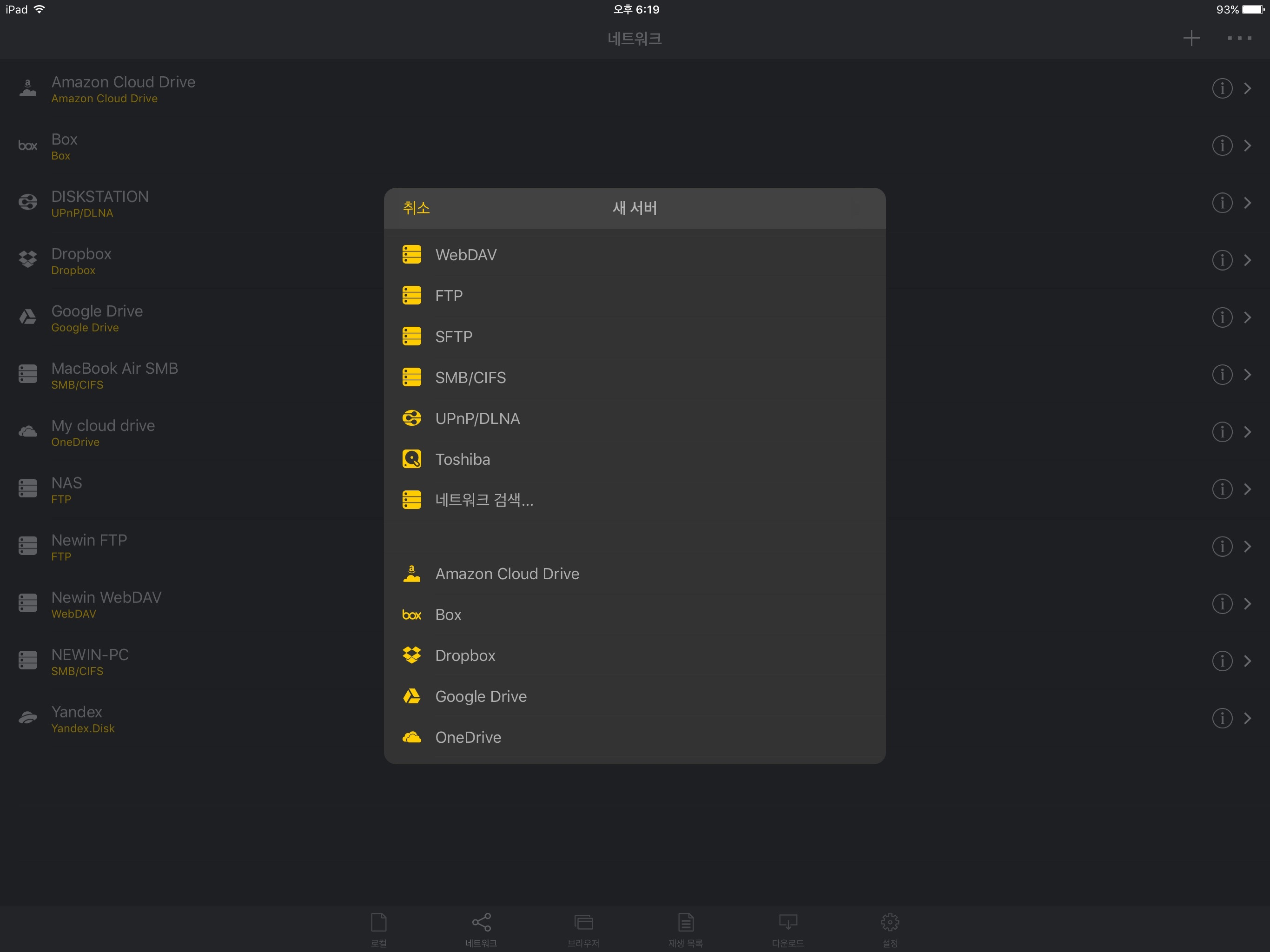Open the 브라우저 tab
Image resolution: width=1270 pixels, height=952 pixels.
coord(583,930)
